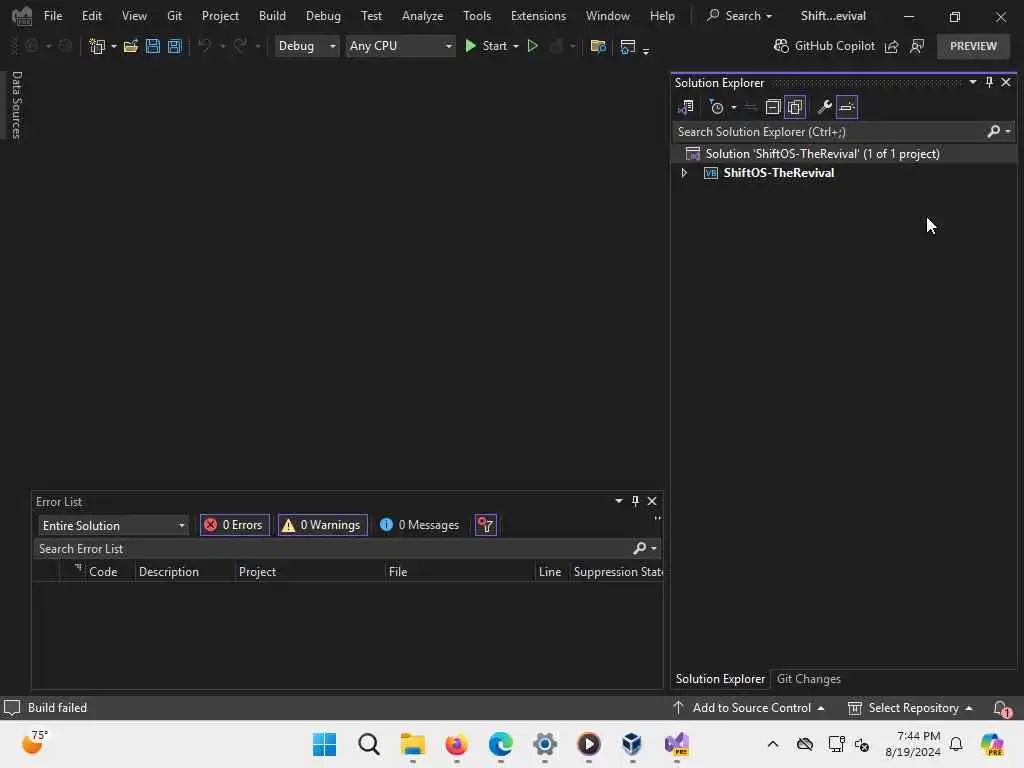Viewport: 1024px width, 768px height.
Task: Click the Start Without Debugging play icon
Action: (x=532, y=46)
